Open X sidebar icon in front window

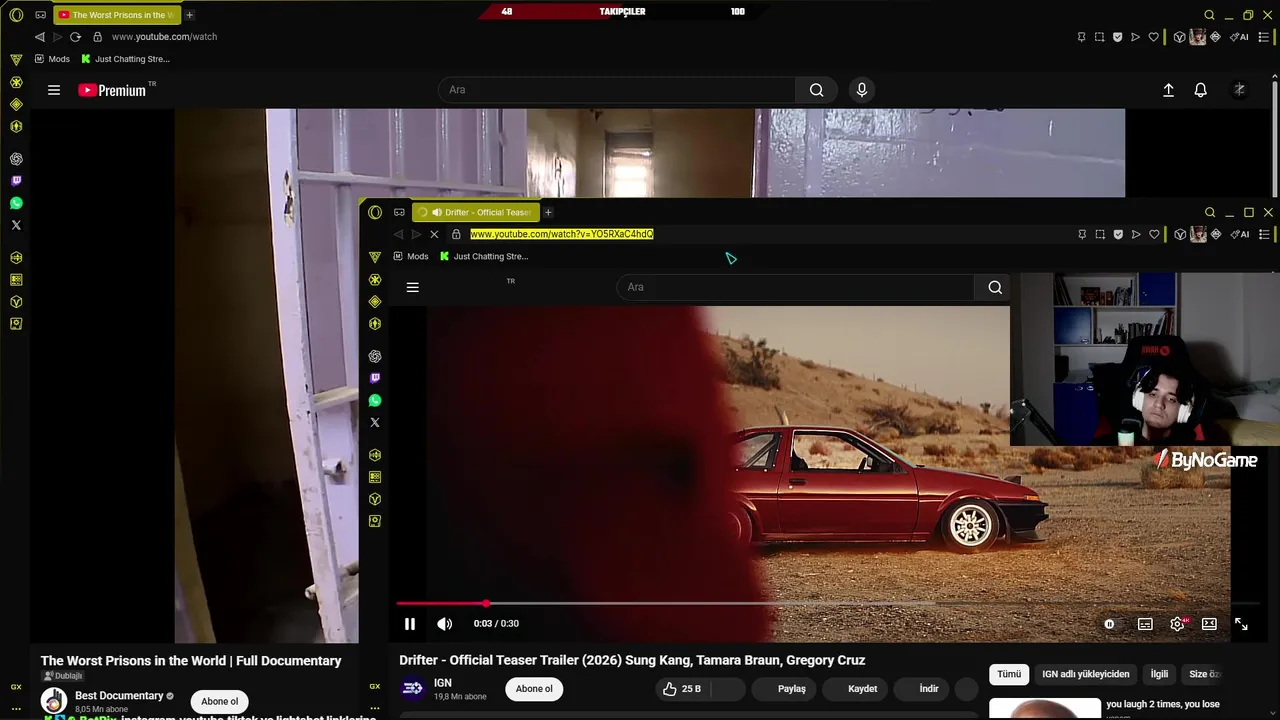coord(375,422)
